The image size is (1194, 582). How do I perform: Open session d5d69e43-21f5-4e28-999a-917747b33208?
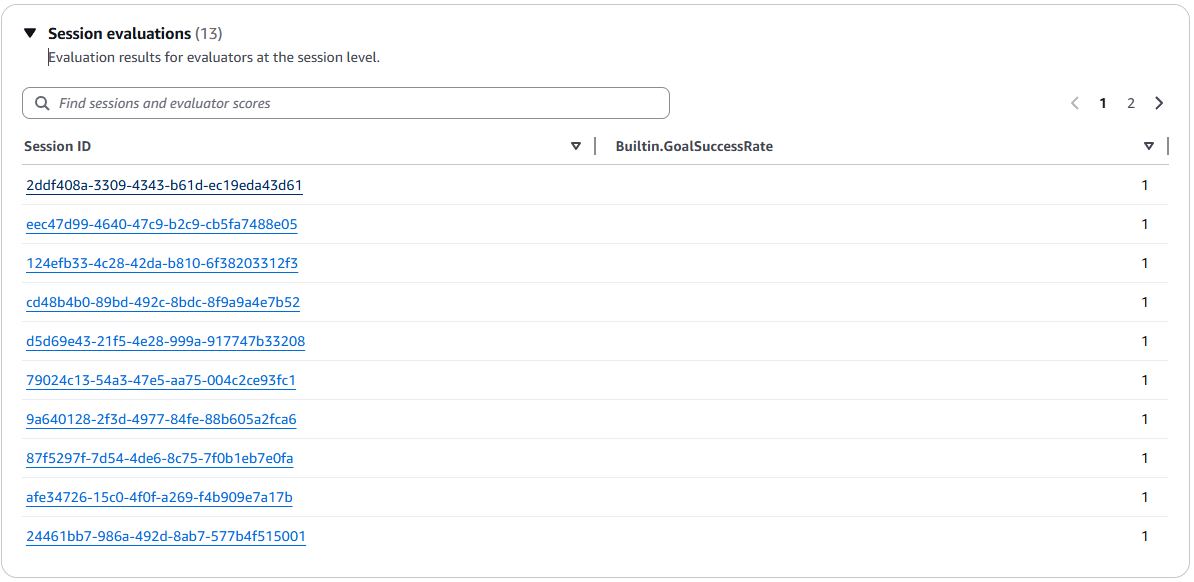pos(165,341)
